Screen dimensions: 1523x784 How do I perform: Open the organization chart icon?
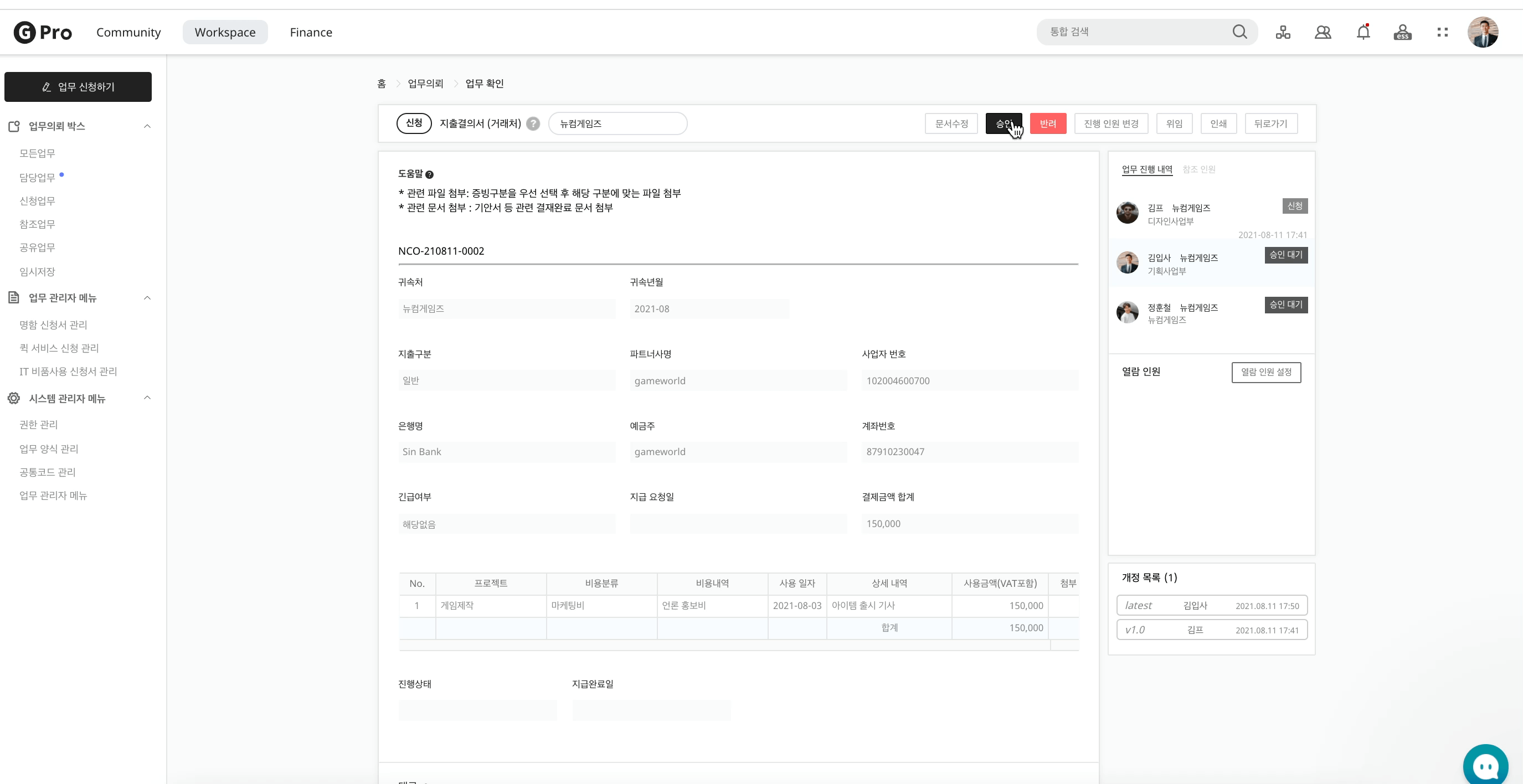pos(1283,32)
